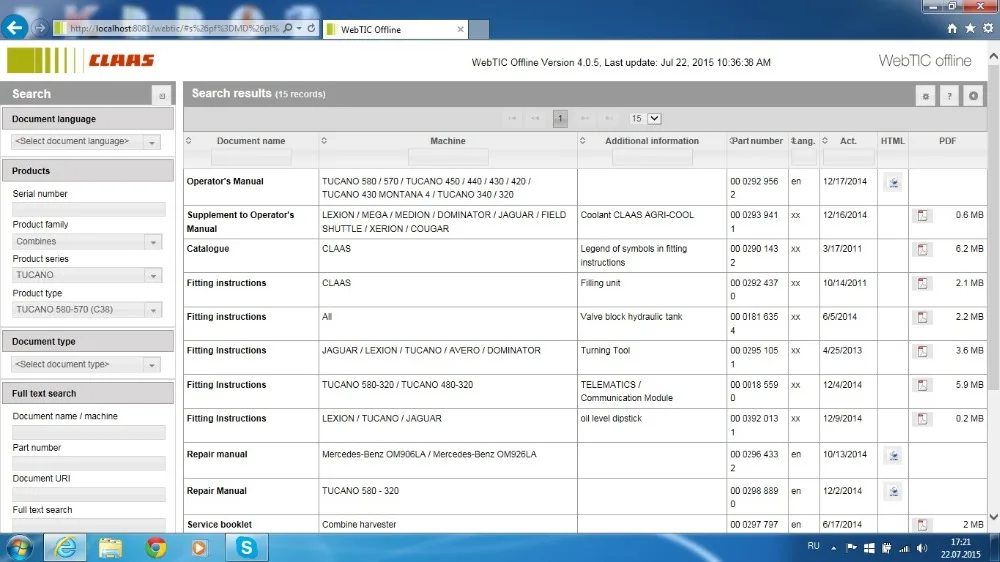1000x562 pixels.
Task: Open PDF for the oil level dipstick instructions
Action: [x=922, y=419]
